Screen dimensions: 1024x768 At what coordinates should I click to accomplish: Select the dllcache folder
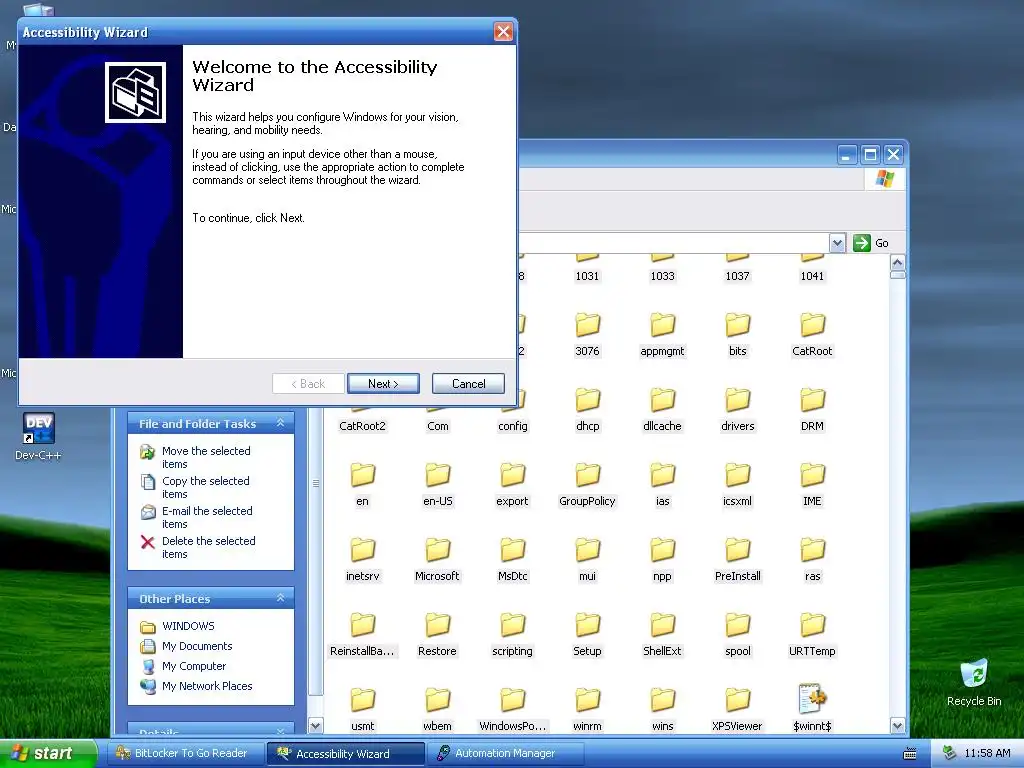click(x=662, y=409)
